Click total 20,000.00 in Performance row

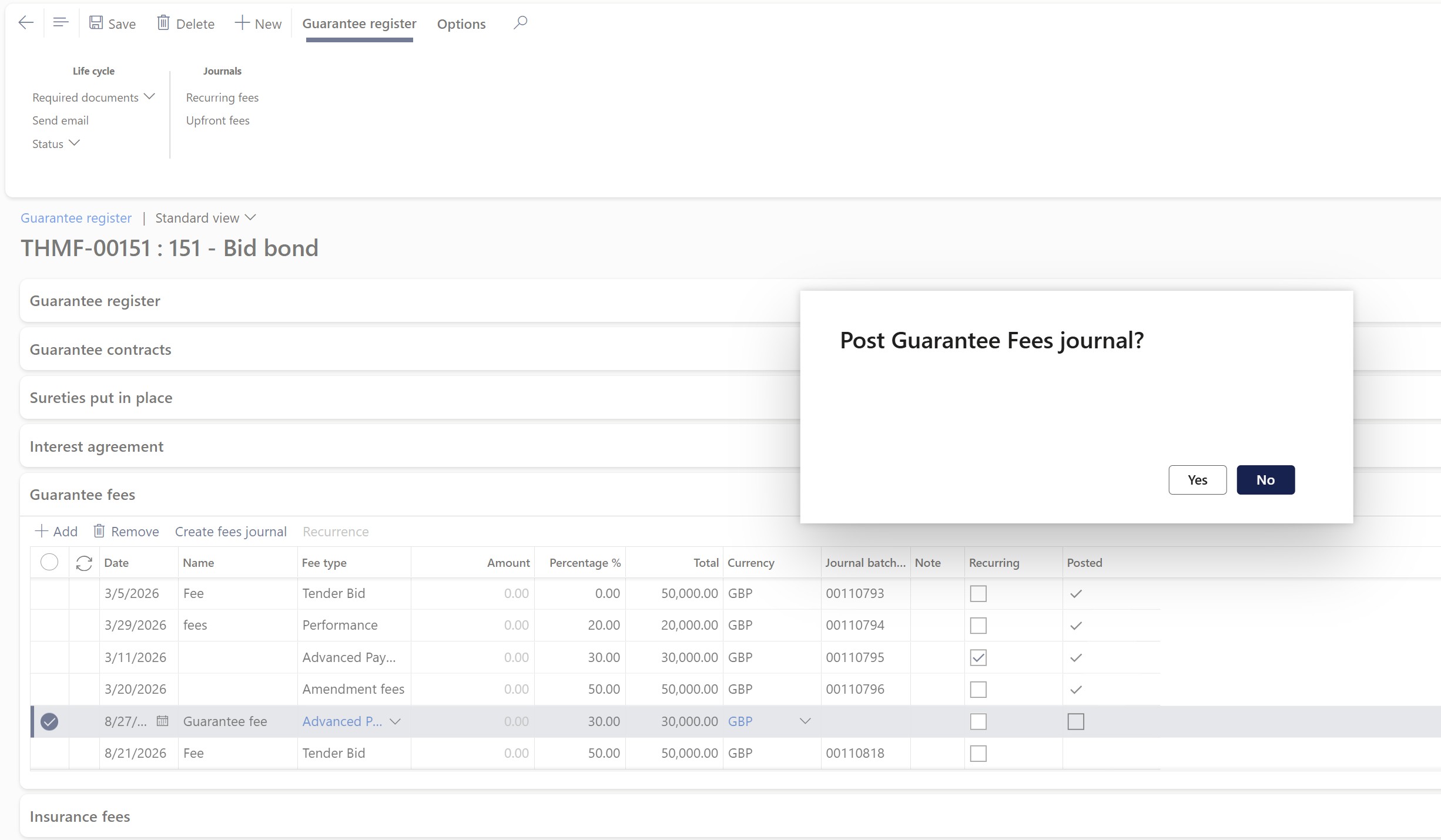[689, 625]
